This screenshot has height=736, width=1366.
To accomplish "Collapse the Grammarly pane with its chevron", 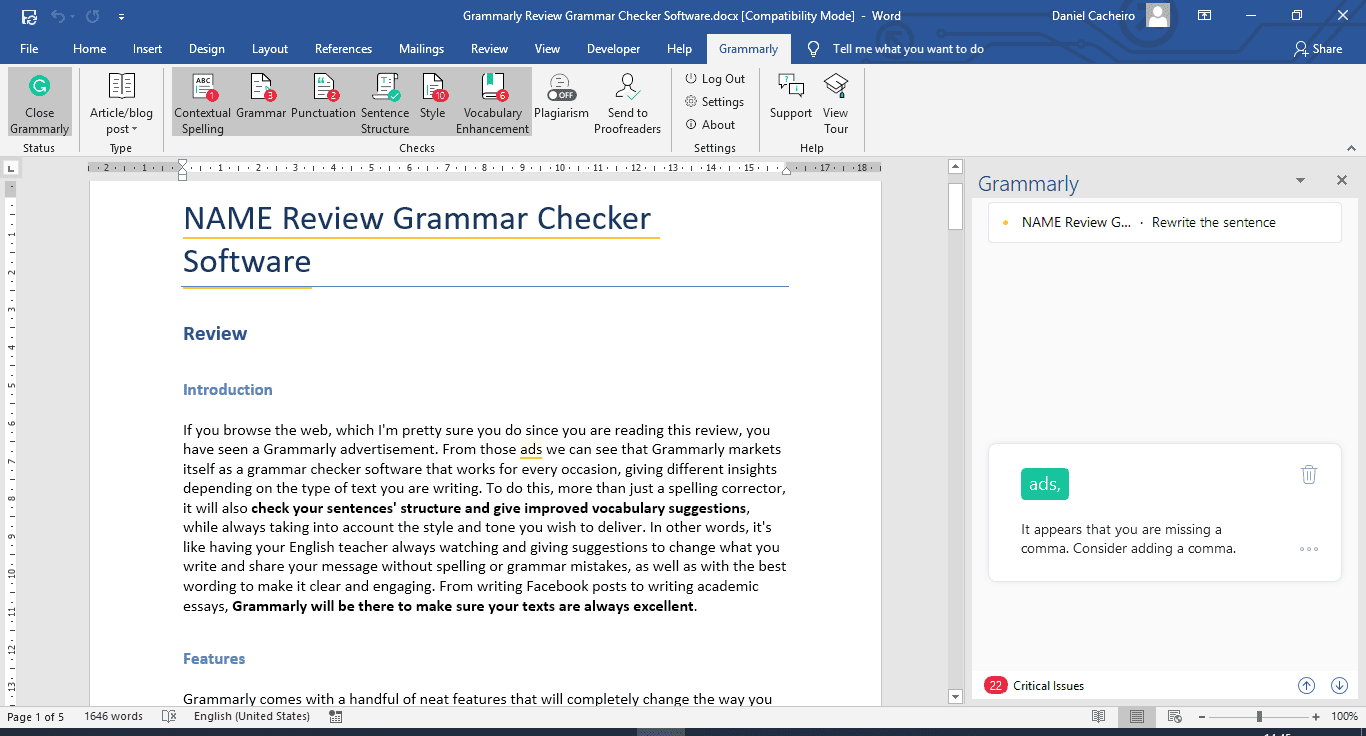I will pos(1300,180).
